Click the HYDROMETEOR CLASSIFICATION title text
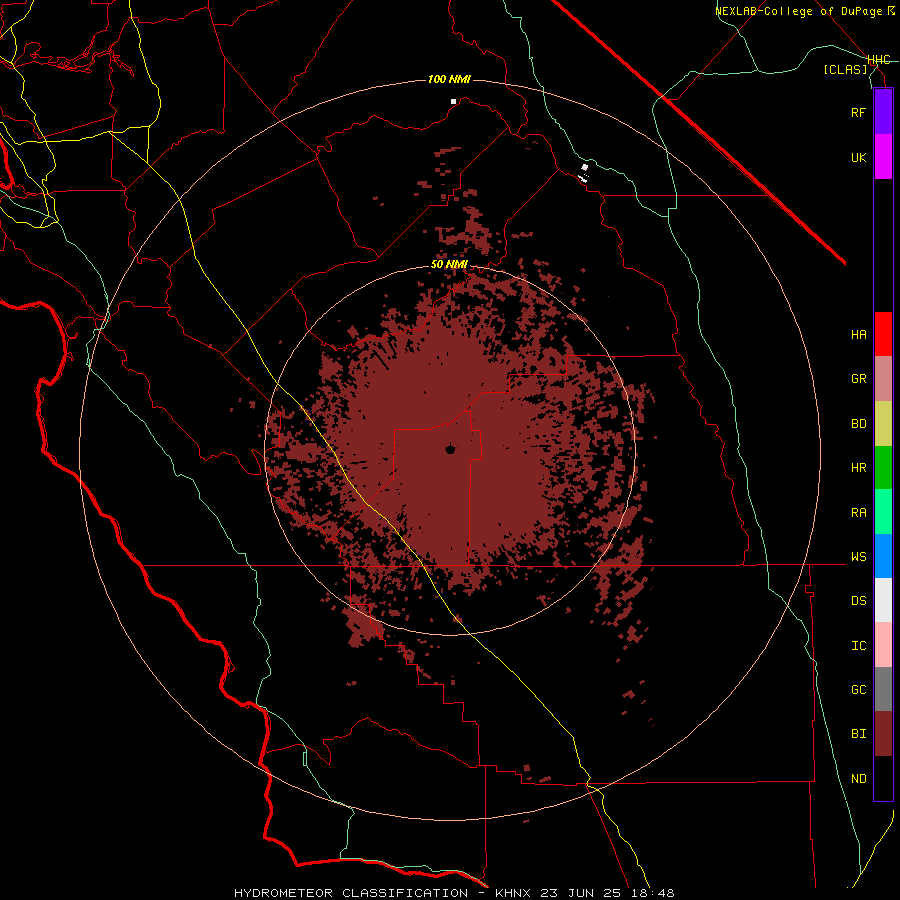This screenshot has height=900, width=900. coord(351,893)
